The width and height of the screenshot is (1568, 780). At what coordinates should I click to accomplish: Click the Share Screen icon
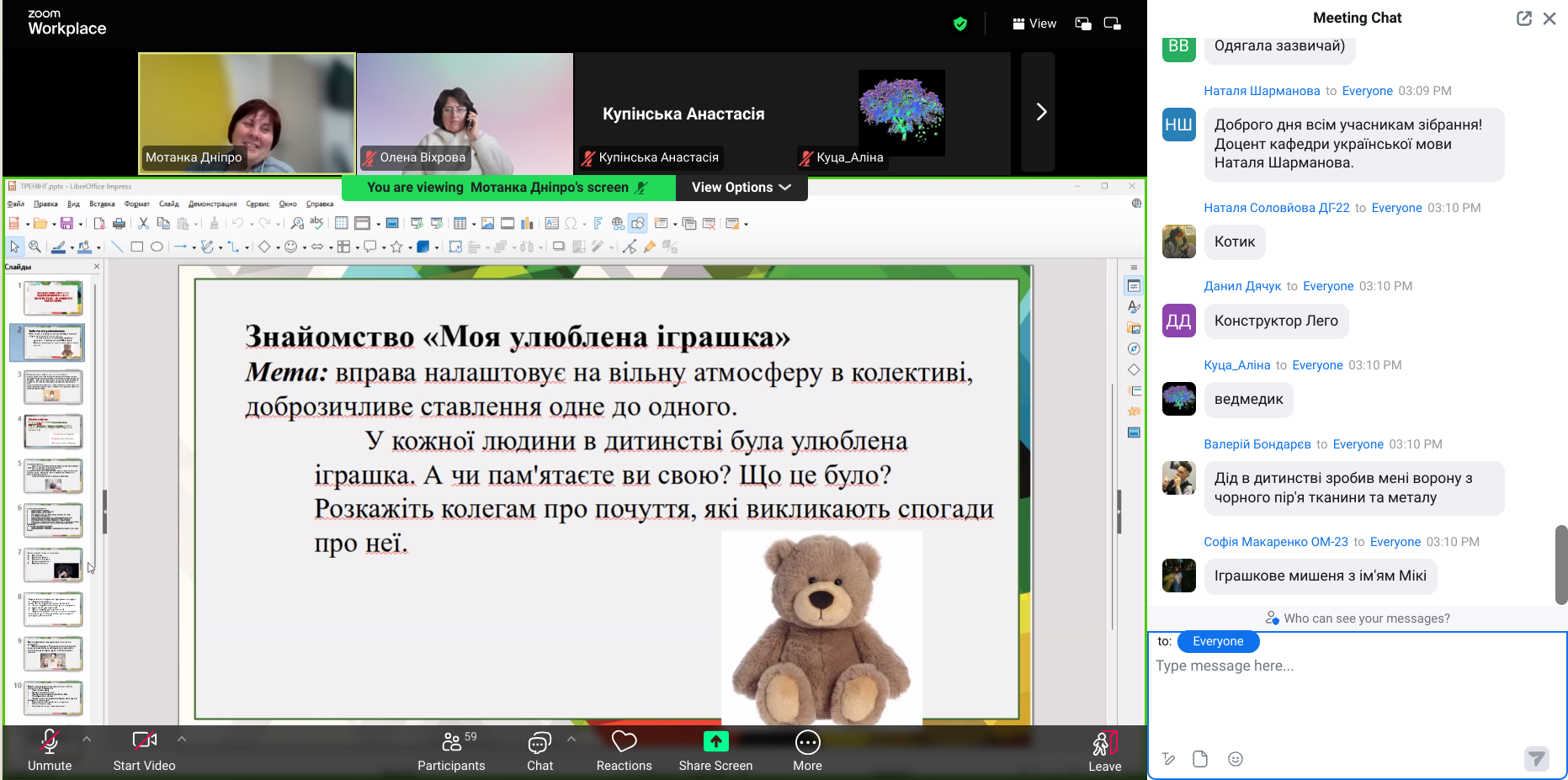point(715,741)
